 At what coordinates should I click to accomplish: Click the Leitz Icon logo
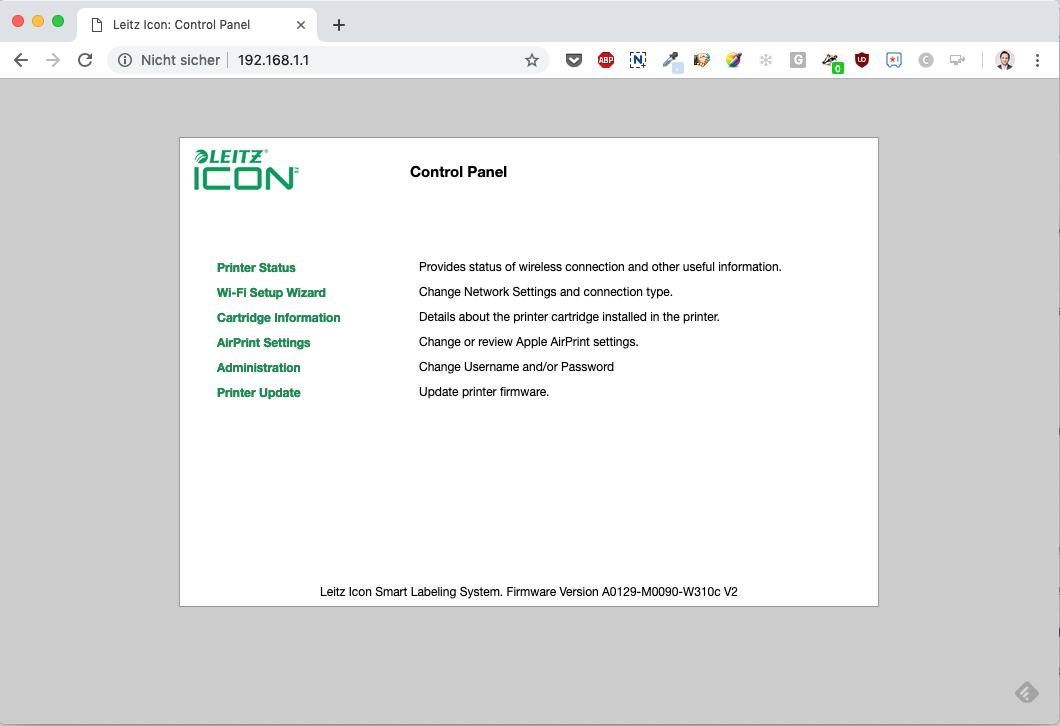point(246,170)
